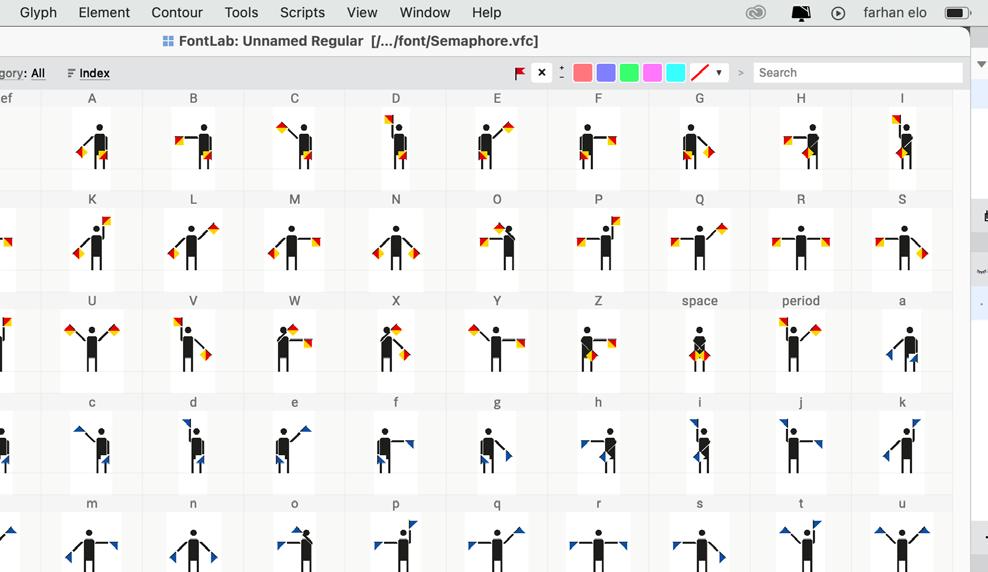
Task: Open the category All dropdown
Action: click(x=38, y=73)
